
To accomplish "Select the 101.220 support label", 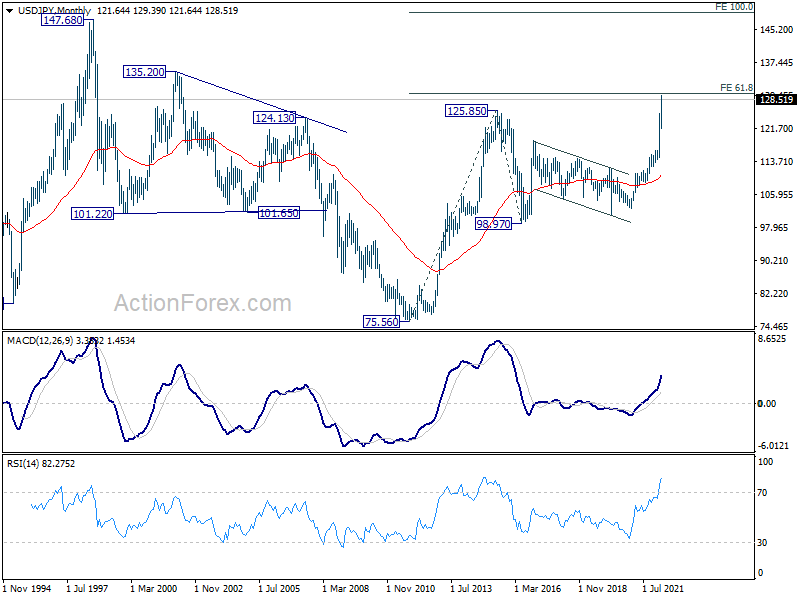I will 93,214.
